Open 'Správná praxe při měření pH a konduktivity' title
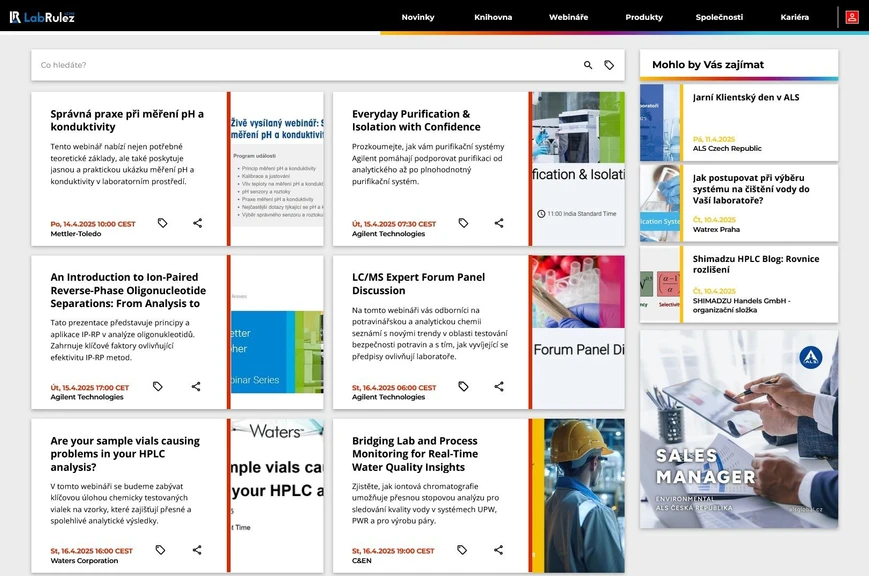The image size is (869, 576). pos(127,120)
